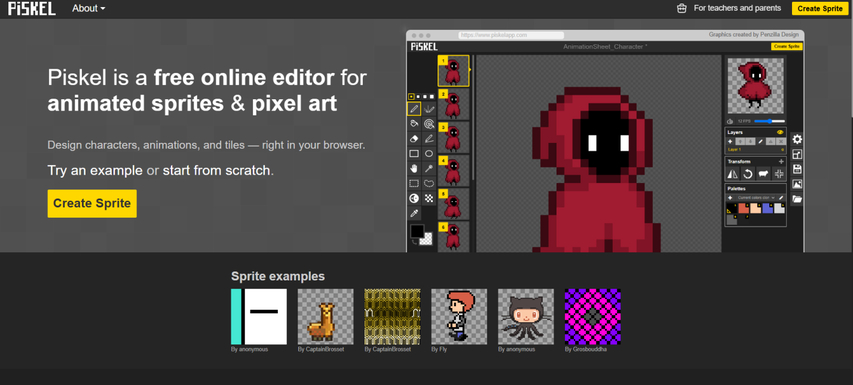Click the add layer plus icon
853x385 pixels.
coord(730,141)
